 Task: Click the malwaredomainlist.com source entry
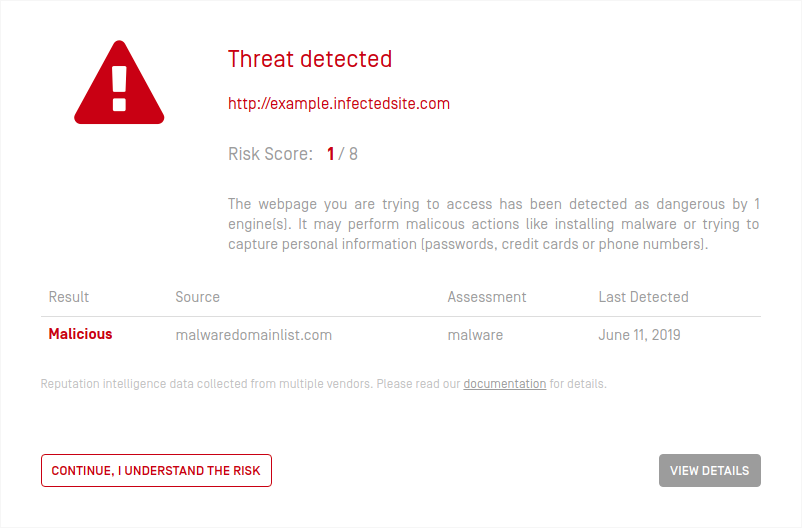coord(254,335)
